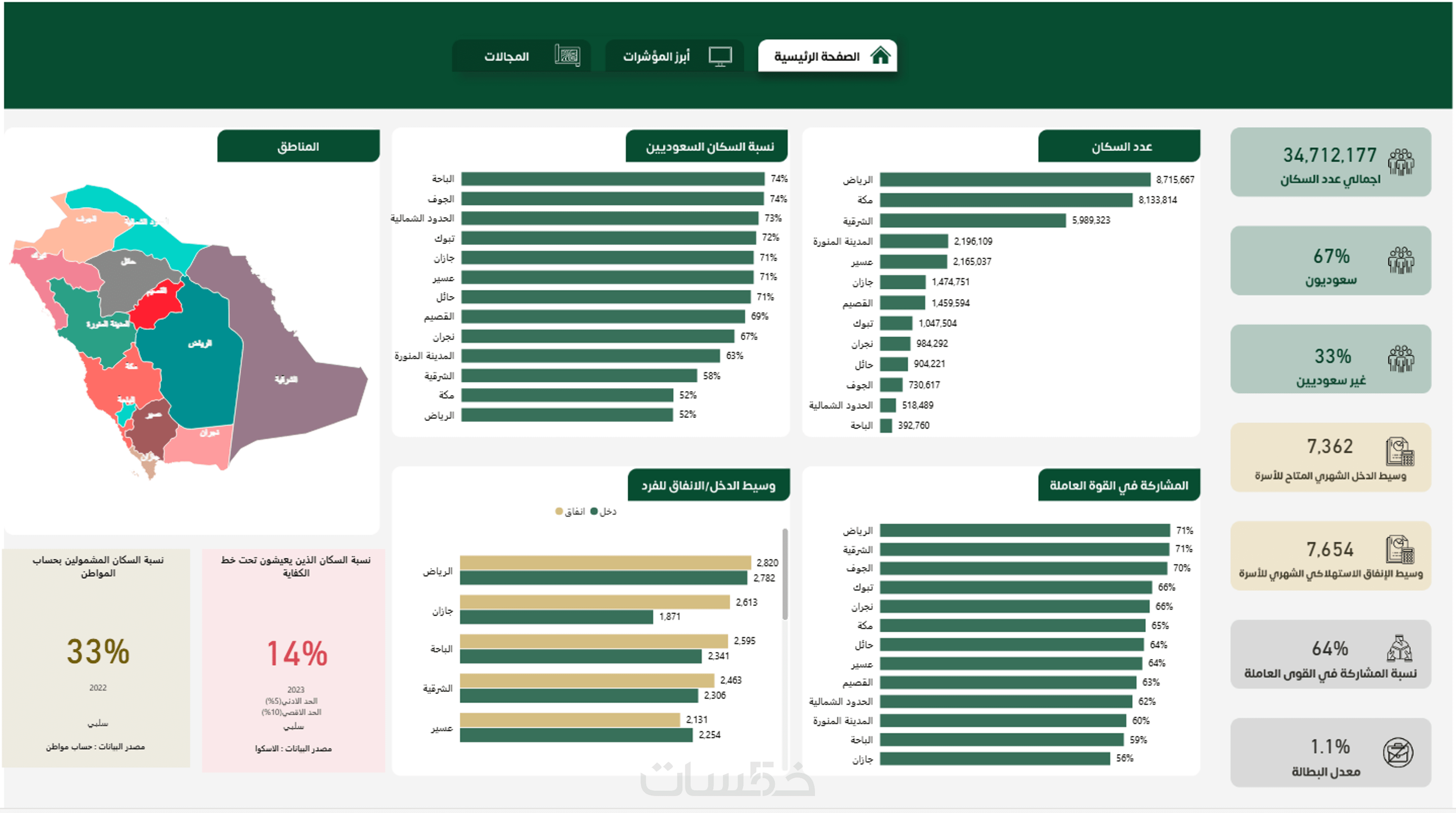Click the green دخل legend marker

tap(594, 512)
